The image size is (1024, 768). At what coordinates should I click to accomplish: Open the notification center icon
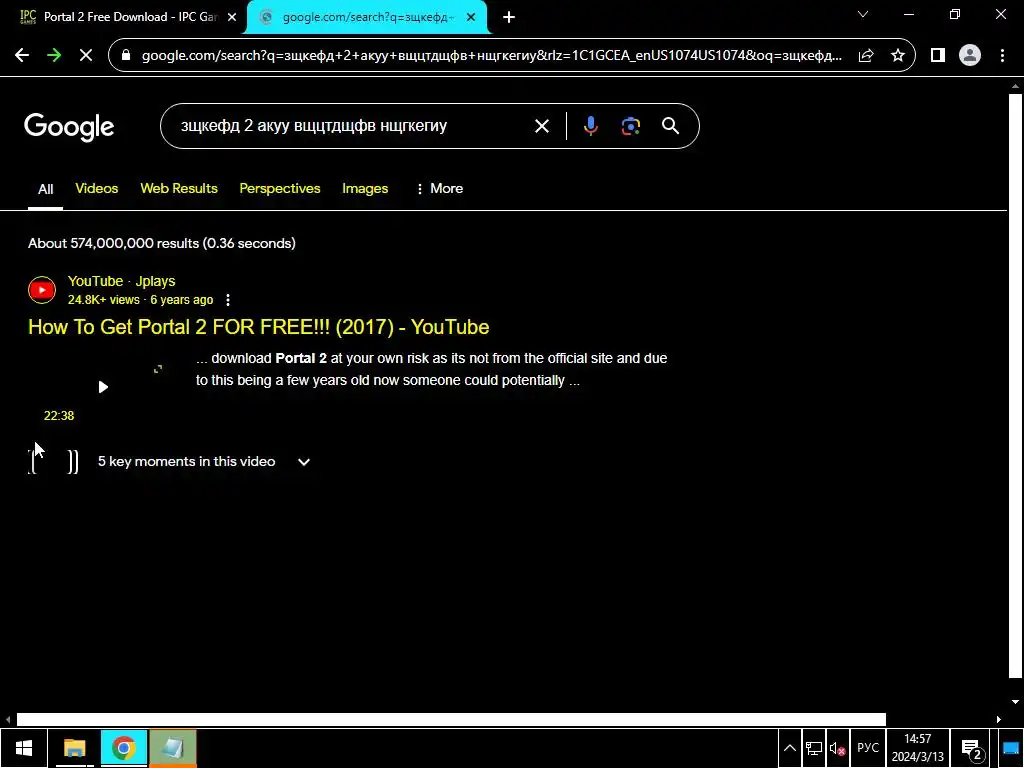pos(972,749)
